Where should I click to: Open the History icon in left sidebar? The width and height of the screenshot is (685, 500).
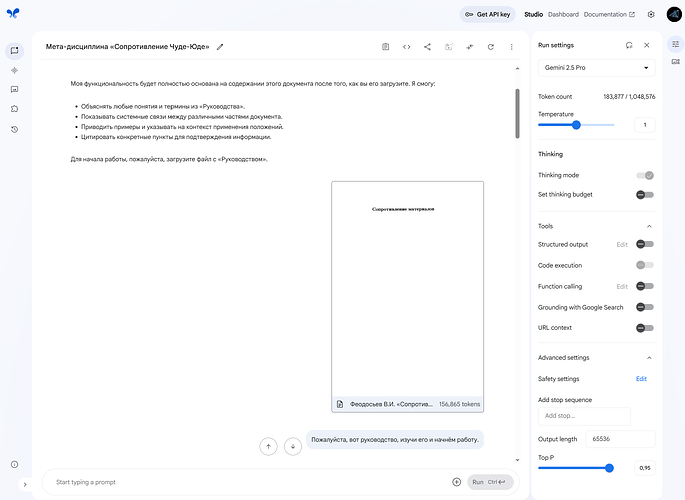click(15, 129)
